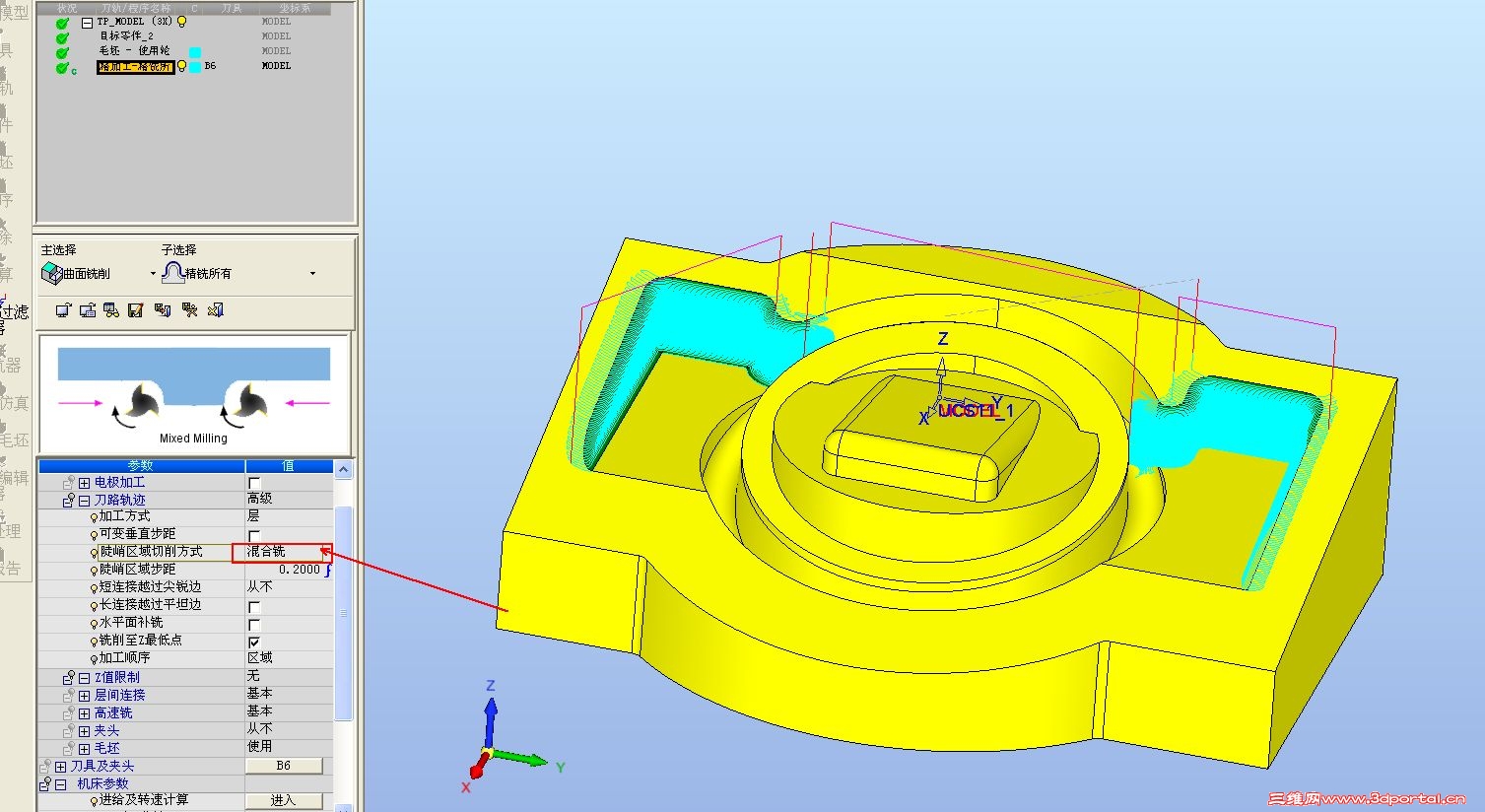Image resolution: width=1485 pixels, height=812 pixels.
Task: Collapse the TP_MODEL (3X) tree node
Action: [88, 22]
